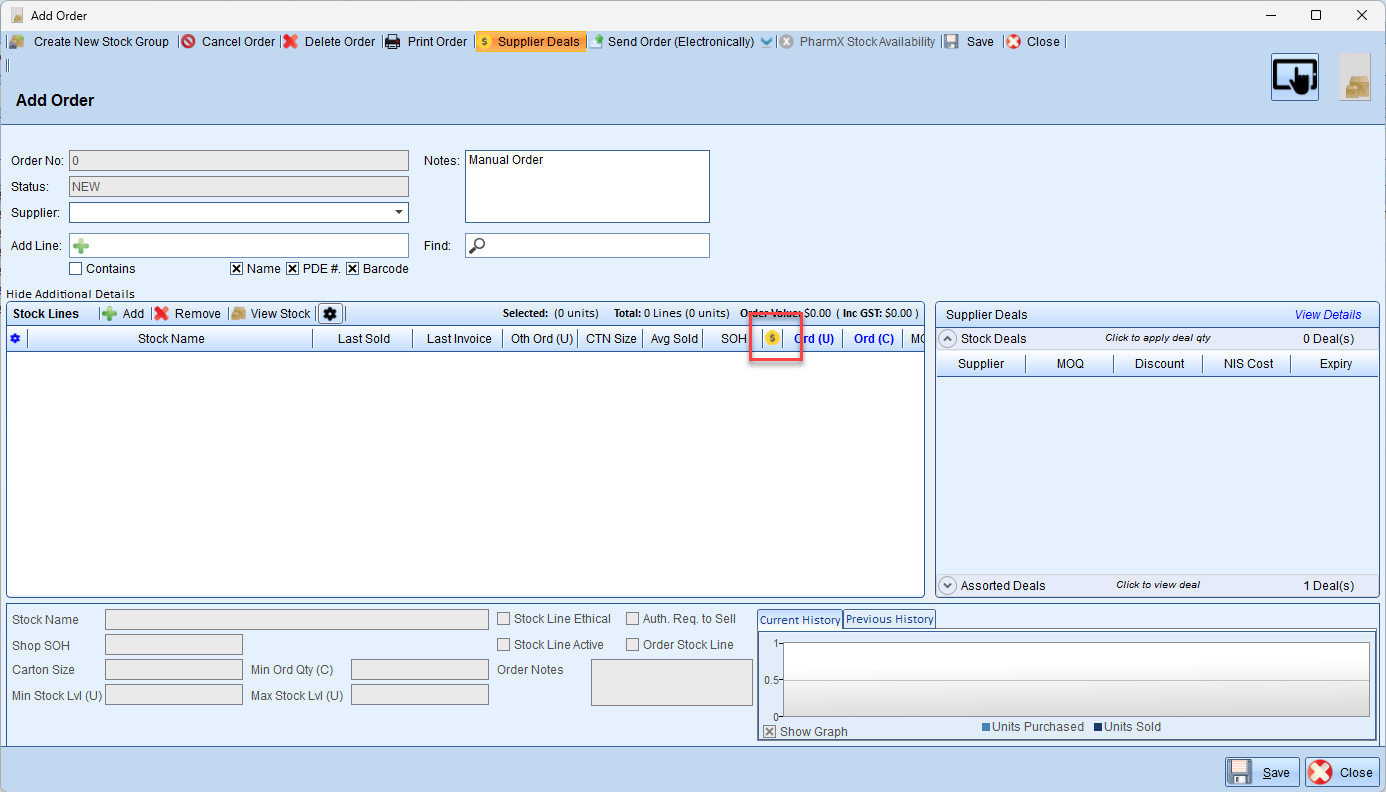Viewport: 1386px width, 792px height.
Task: Expand the Assorted Deals section
Action: 948,586
